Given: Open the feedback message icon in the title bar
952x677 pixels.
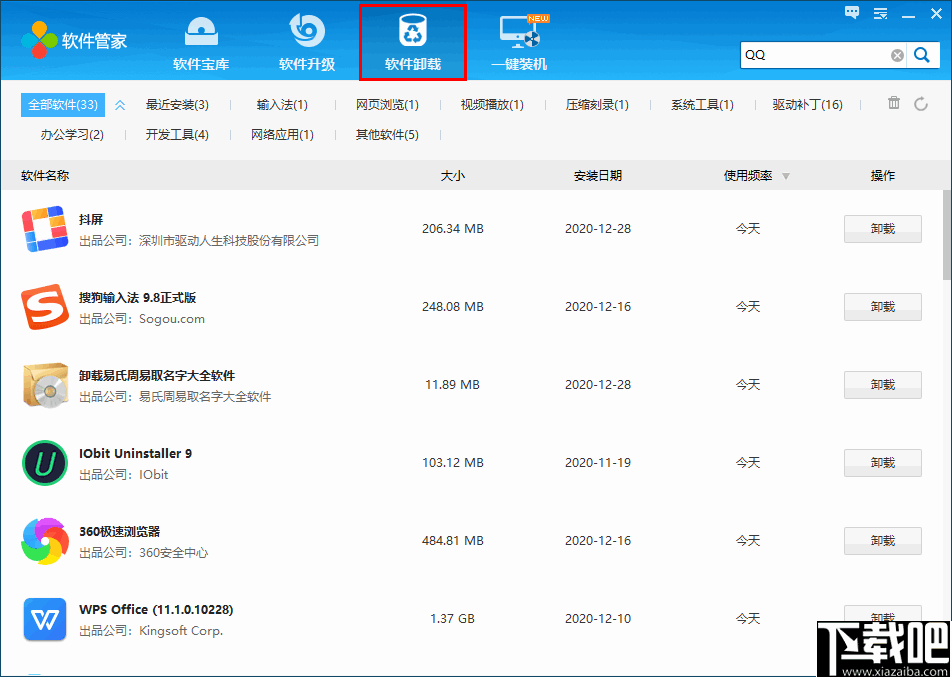Looking at the screenshot, I should tap(852, 12).
